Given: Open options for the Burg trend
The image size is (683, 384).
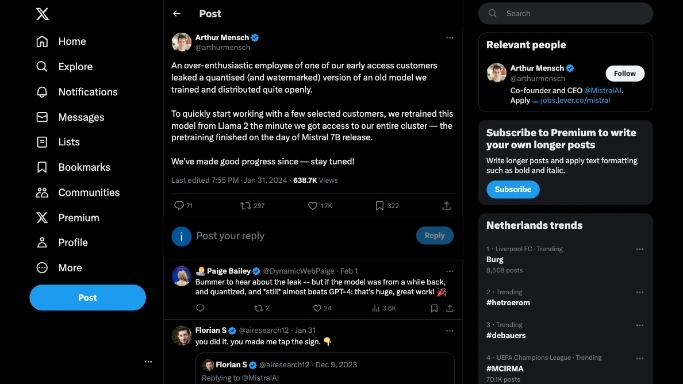Looking at the screenshot, I should point(639,249).
